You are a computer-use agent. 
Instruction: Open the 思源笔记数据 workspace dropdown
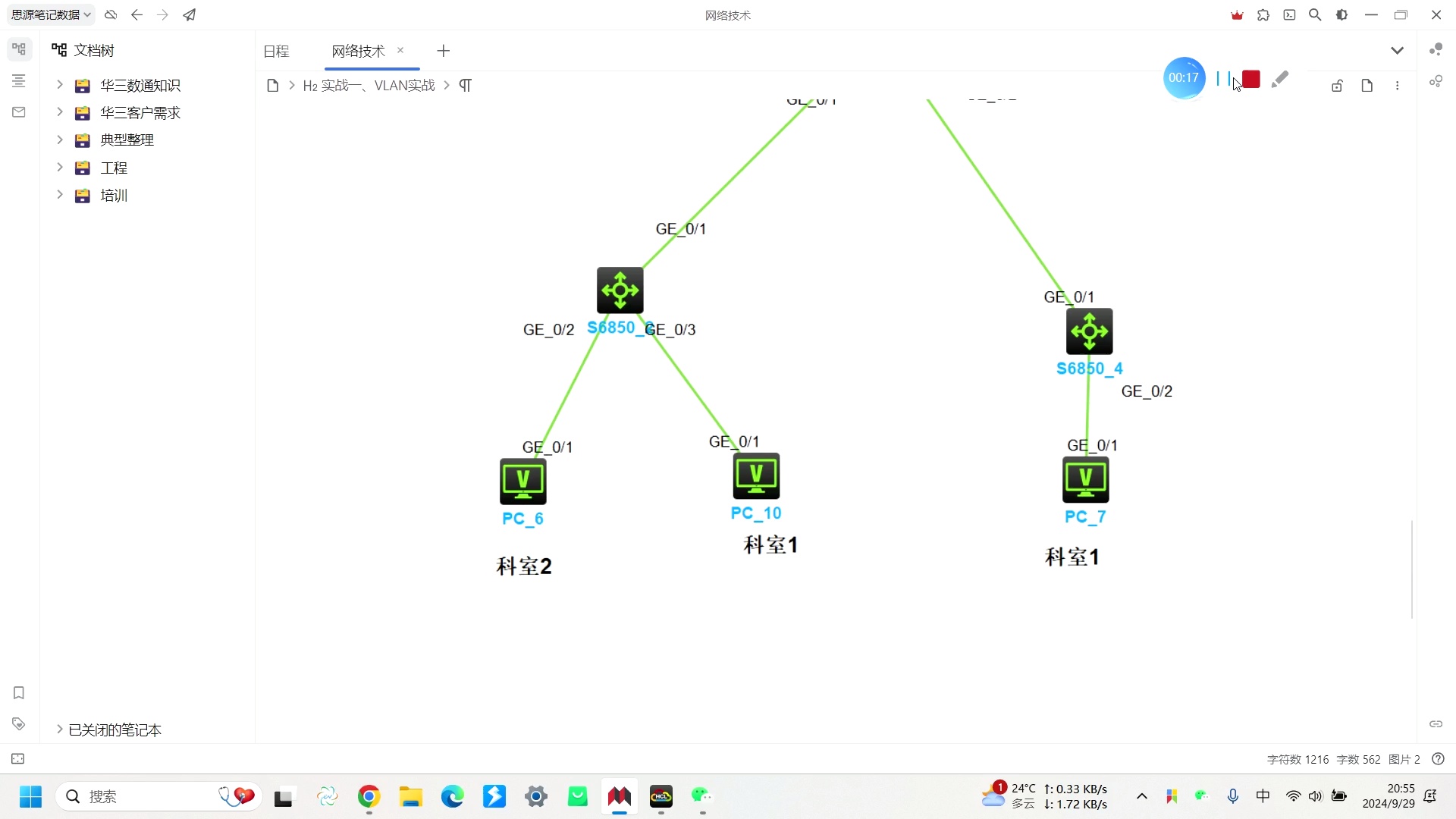[x=51, y=14]
